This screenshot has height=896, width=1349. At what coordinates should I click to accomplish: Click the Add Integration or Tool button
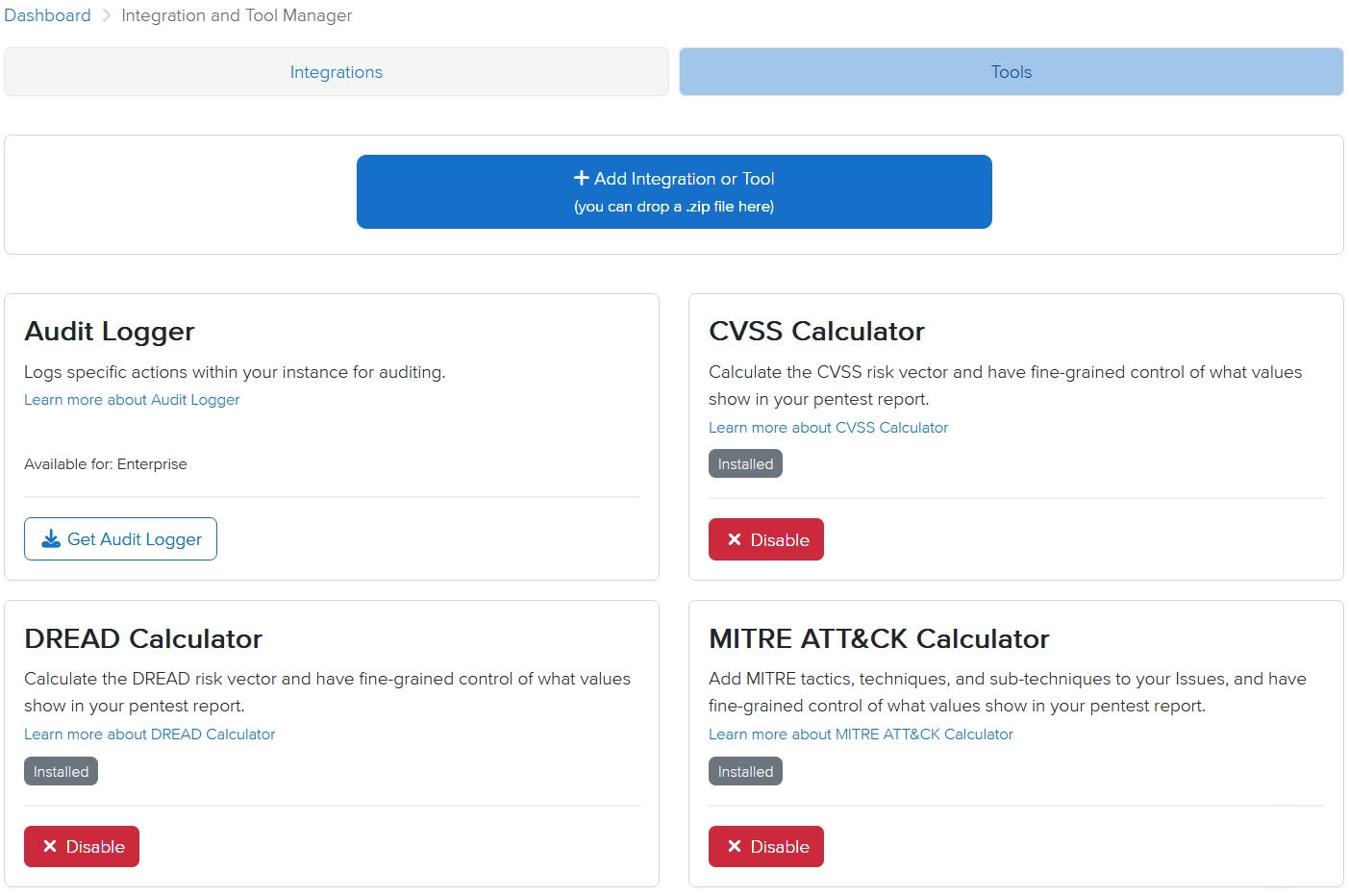tap(674, 191)
